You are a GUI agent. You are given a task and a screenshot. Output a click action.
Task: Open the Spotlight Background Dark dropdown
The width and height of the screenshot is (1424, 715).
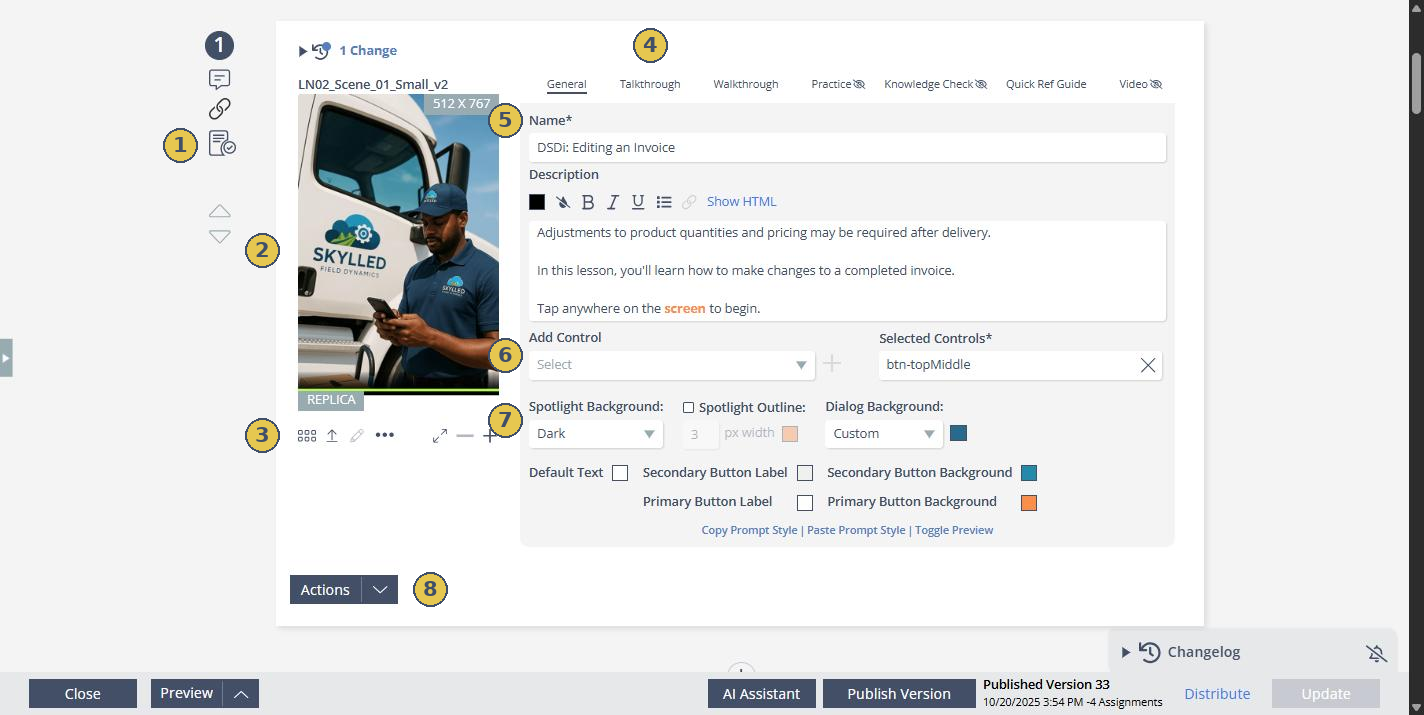click(595, 434)
